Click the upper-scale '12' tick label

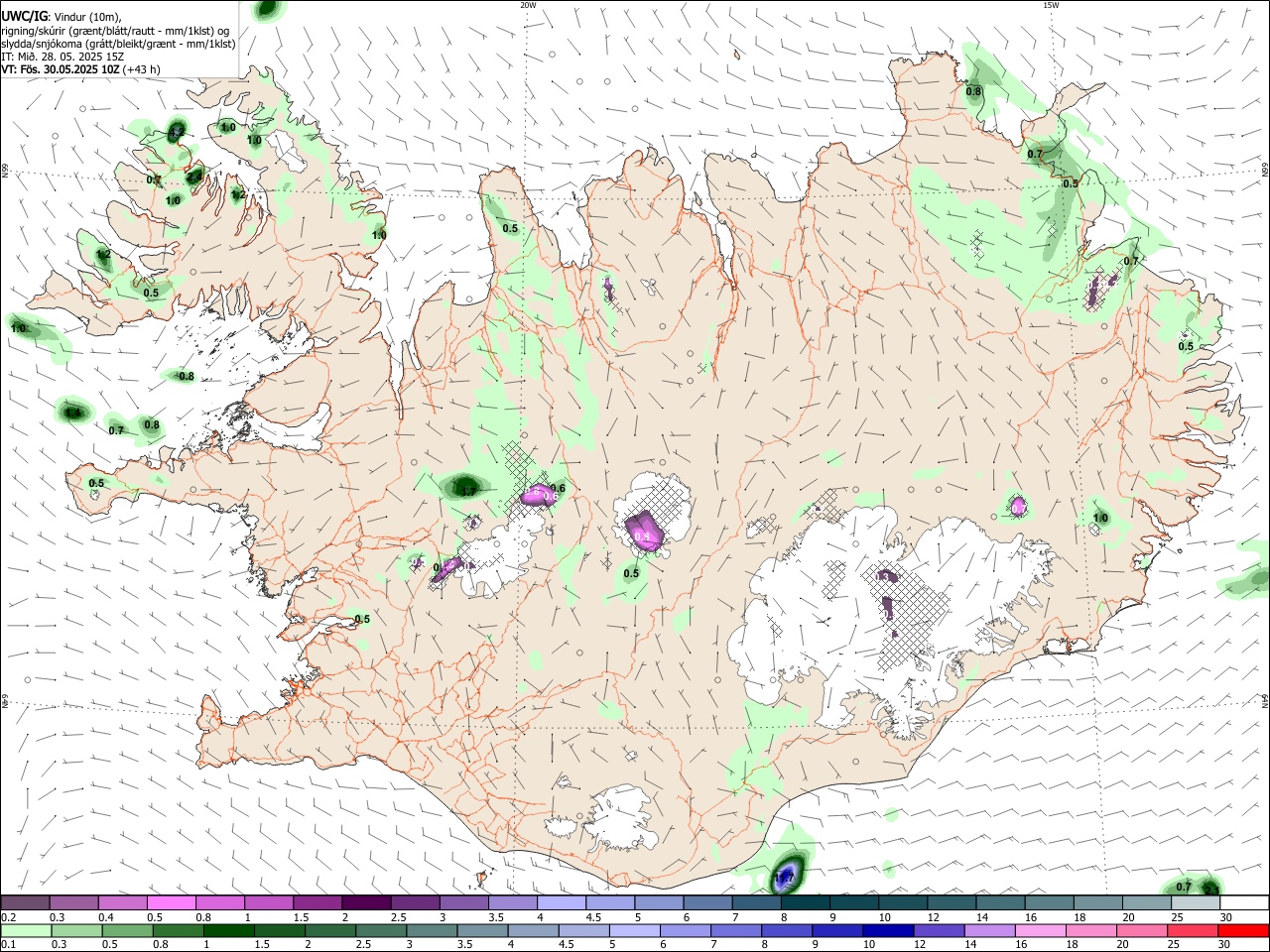coord(933,917)
